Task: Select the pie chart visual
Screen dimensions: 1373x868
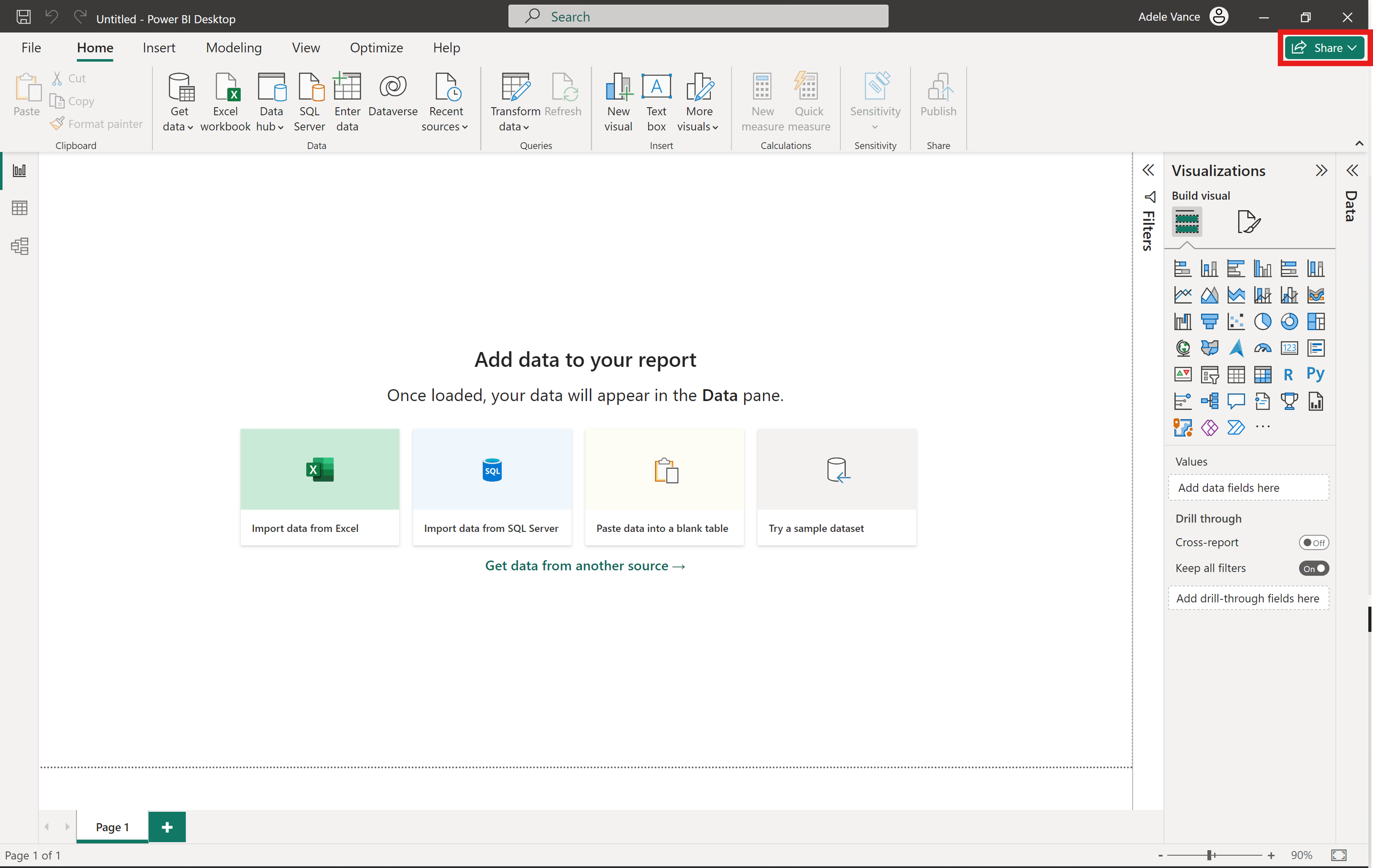Action: click(1263, 321)
